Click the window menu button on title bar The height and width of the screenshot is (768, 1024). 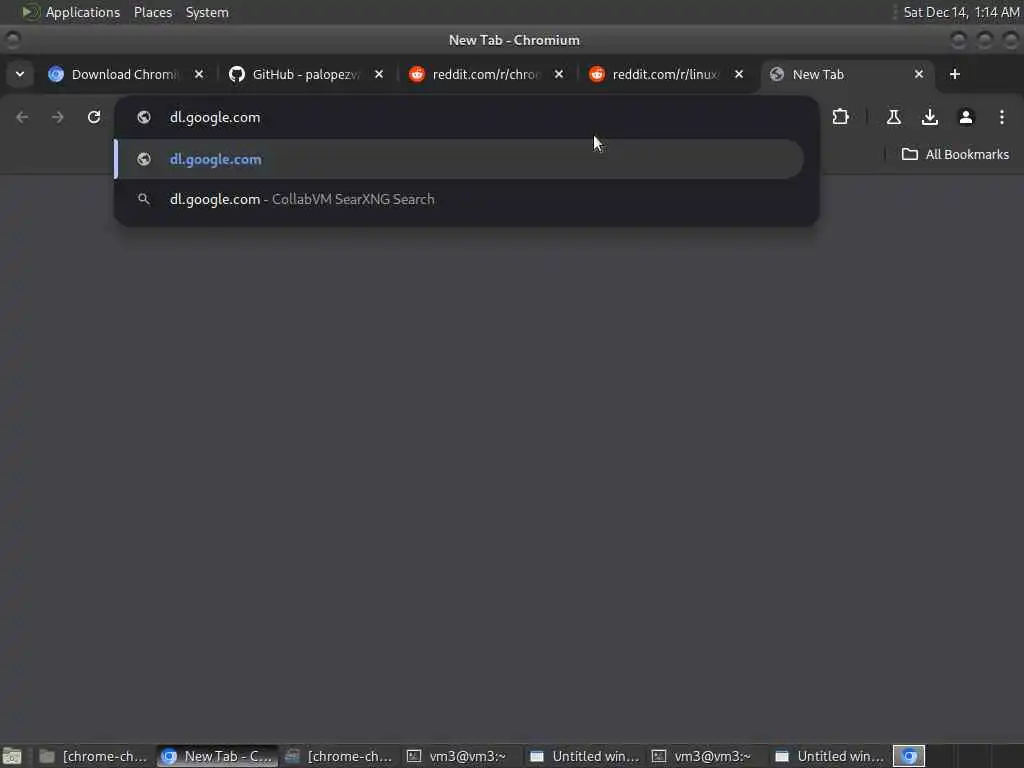[12, 40]
